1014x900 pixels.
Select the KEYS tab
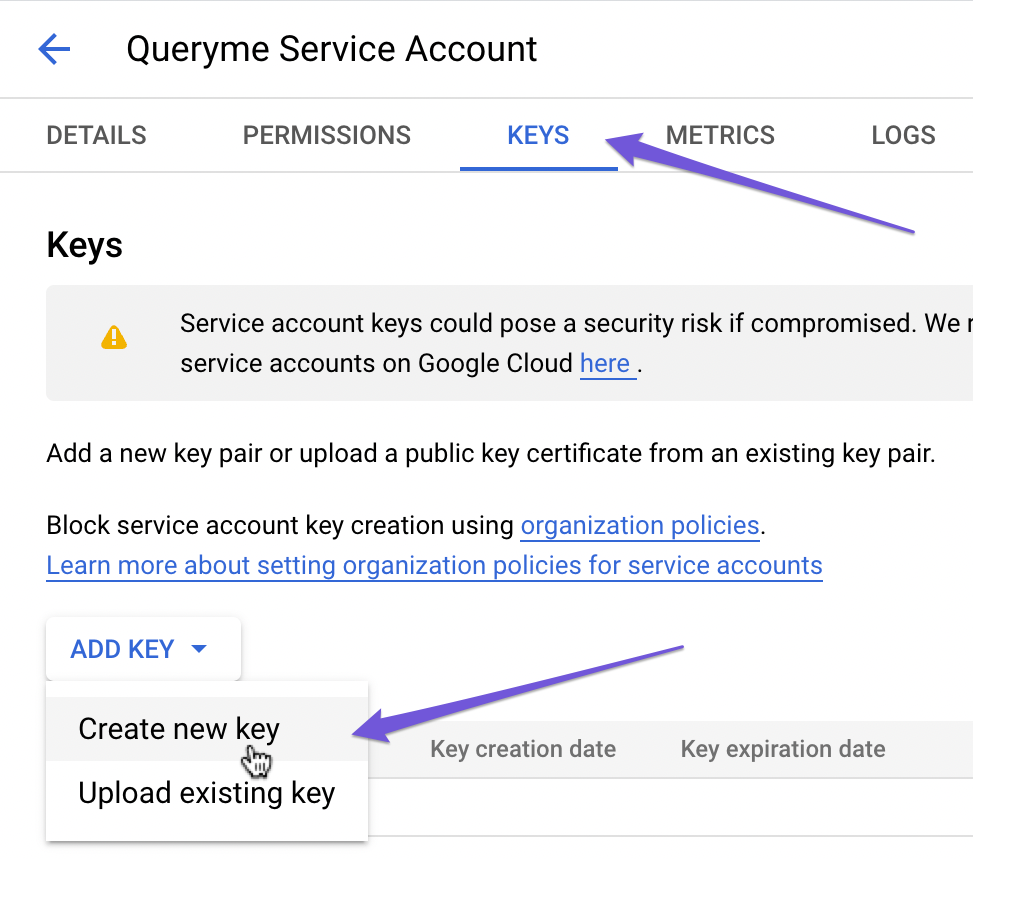[538, 136]
